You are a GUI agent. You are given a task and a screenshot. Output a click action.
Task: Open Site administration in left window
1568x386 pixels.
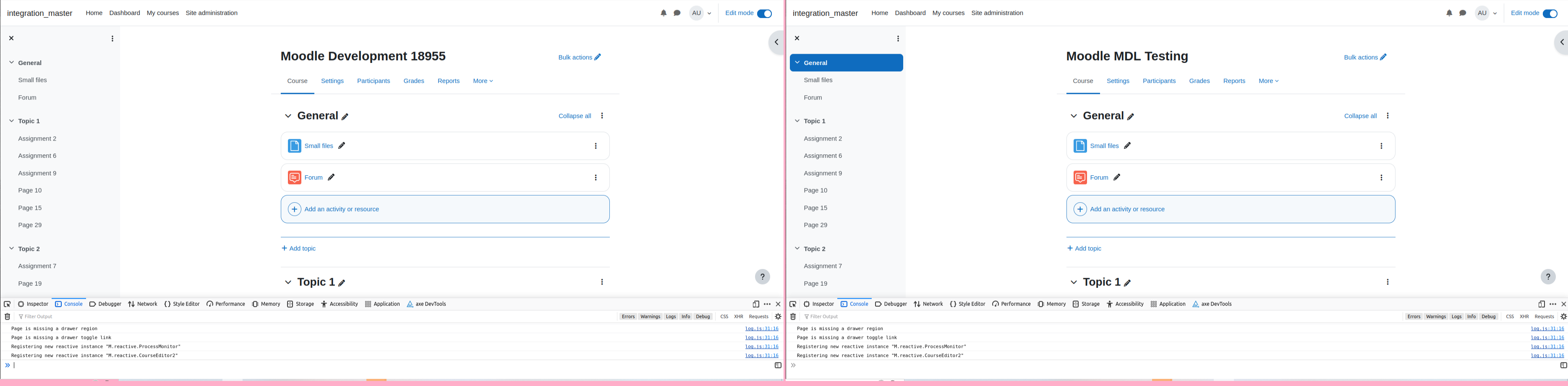click(211, 13)
